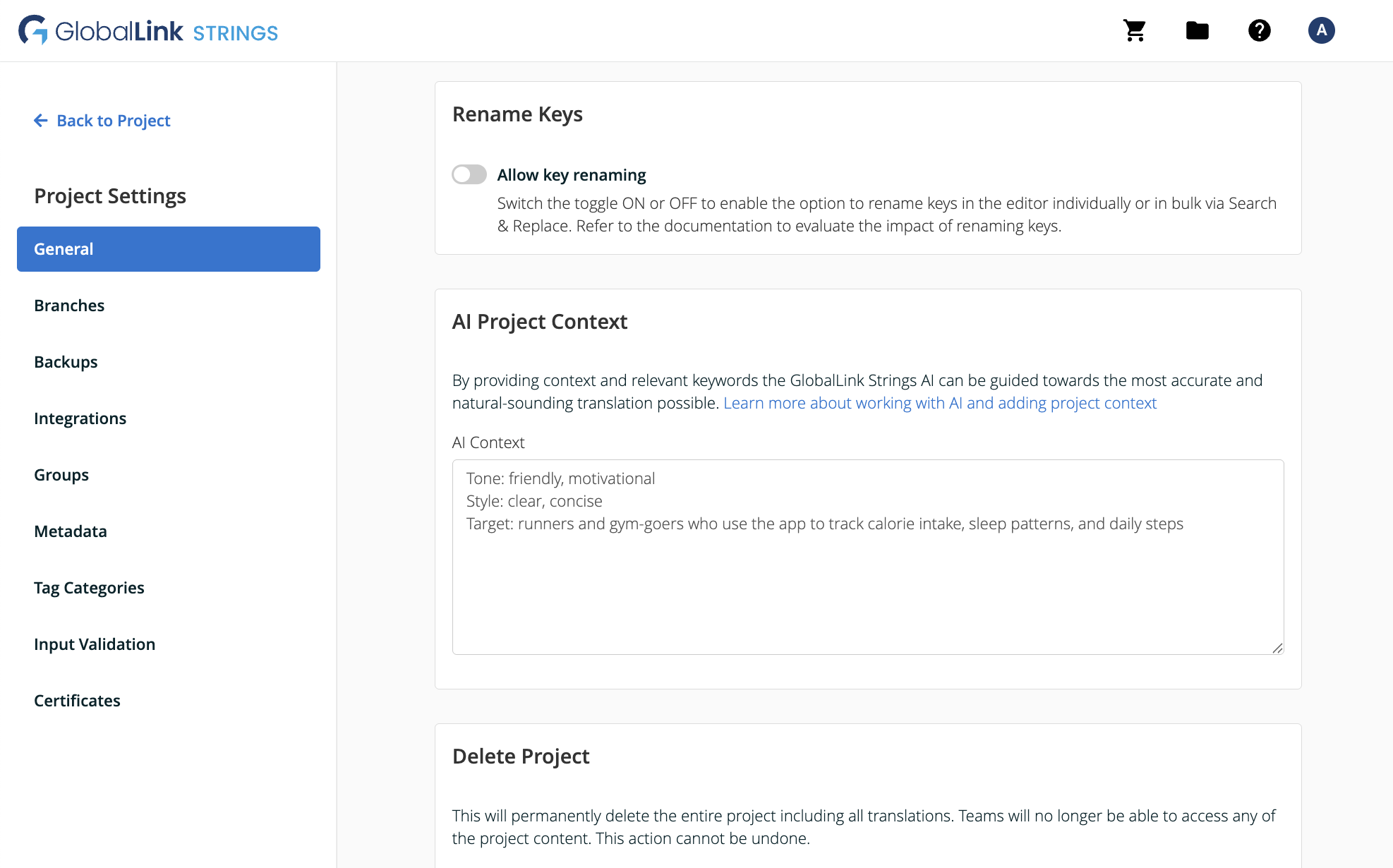This screenshot has height=868, width=1393.
Task: Navigate via the Back to Project link
Action: (x=113, y=121)
